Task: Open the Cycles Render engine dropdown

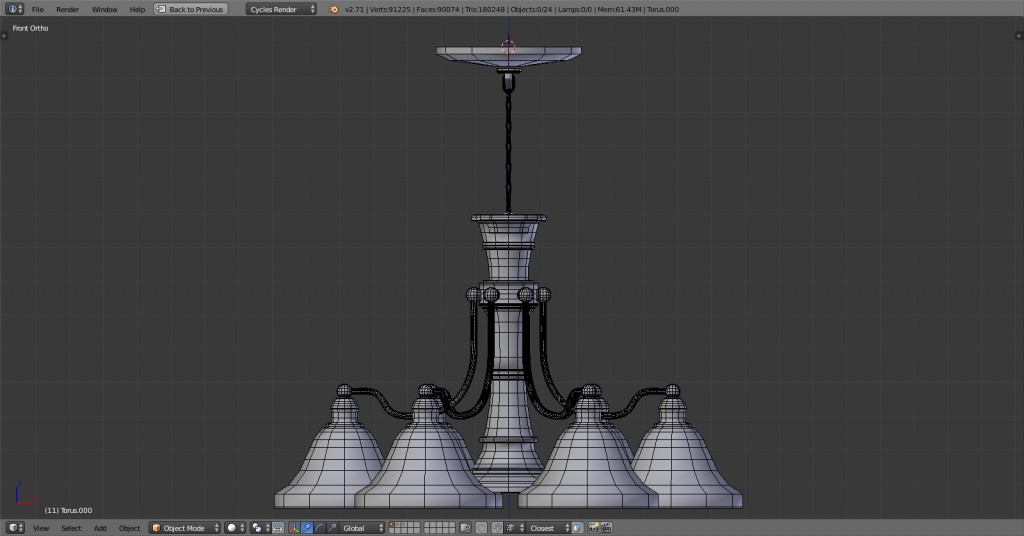Action: [281, 9]
